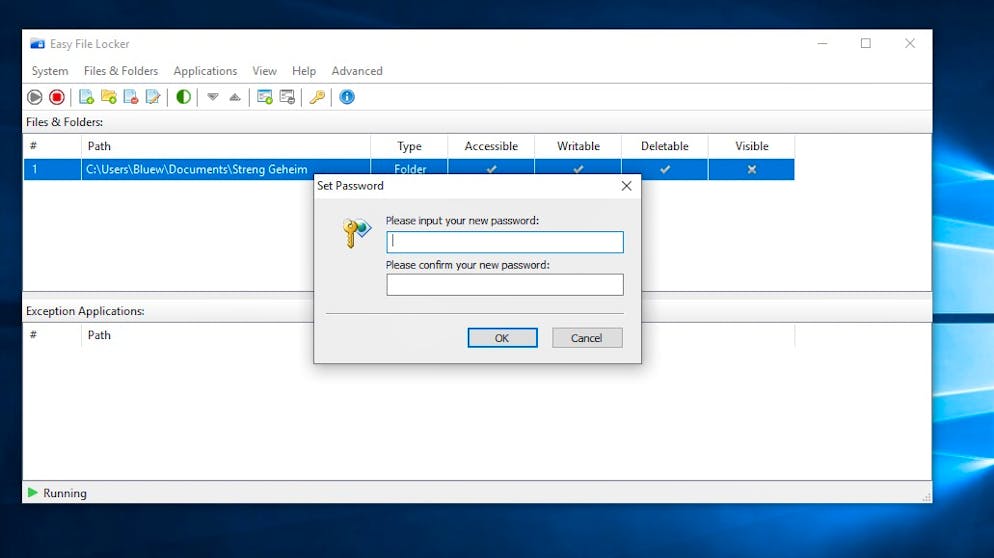Click the Move Up arrow icon

coord(235,97)
